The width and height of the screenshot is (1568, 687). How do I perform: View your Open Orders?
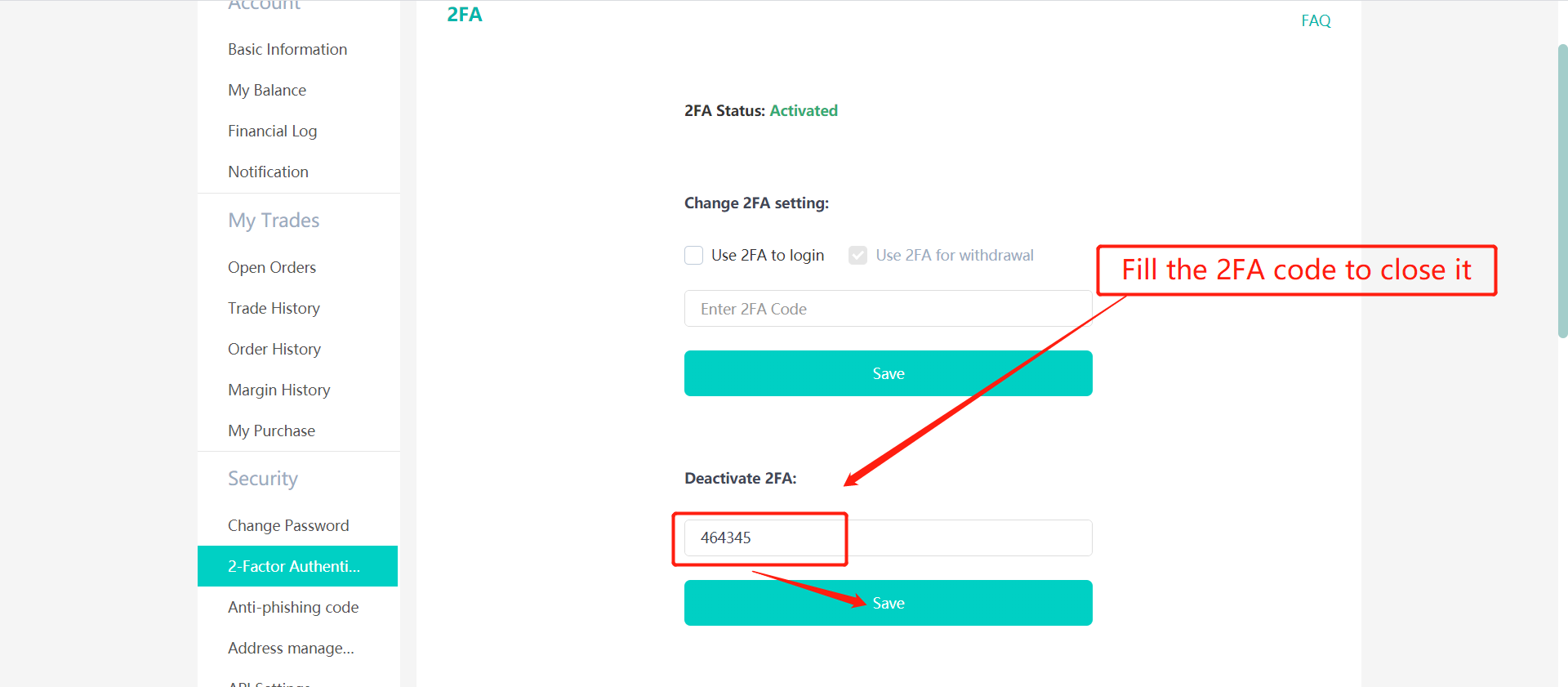tap(272, 267)
